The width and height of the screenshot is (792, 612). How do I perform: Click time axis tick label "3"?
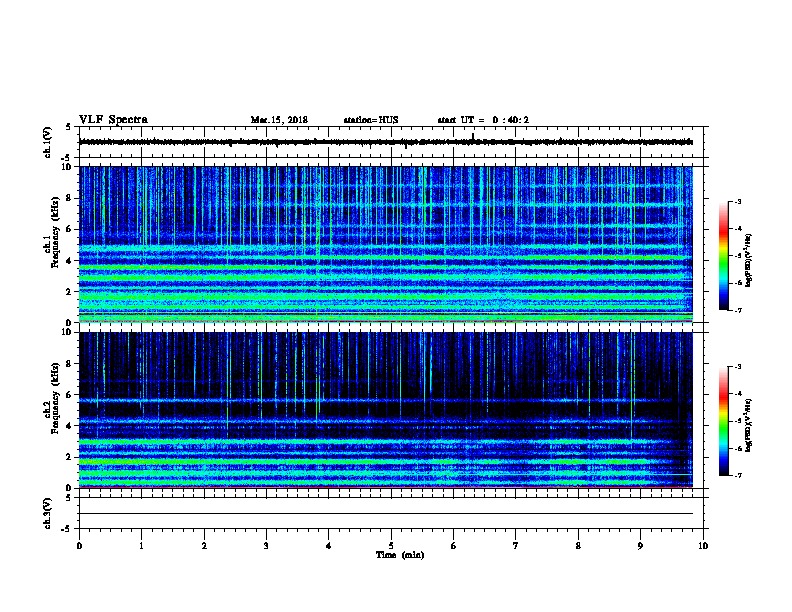click(x=266, y=546)
